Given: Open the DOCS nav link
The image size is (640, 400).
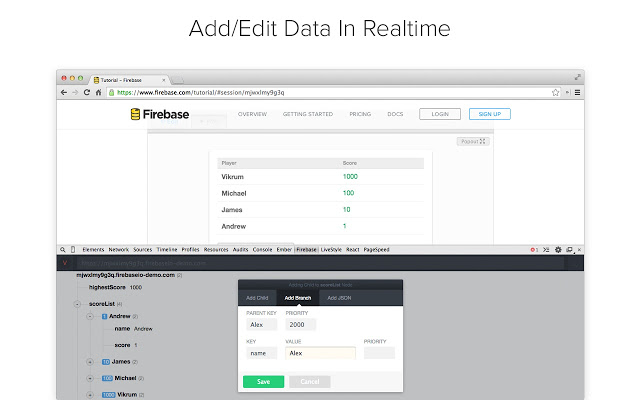Looking at the screenshot, I should point(395,114).
